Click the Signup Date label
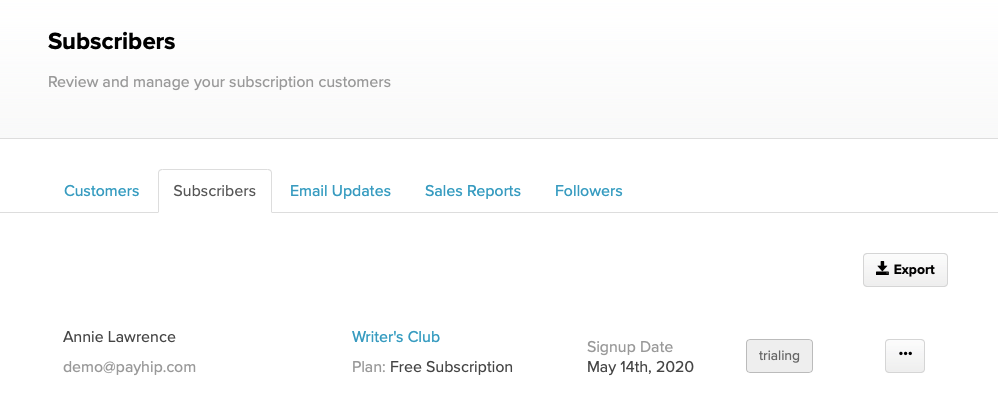 pyautogui.click(x=629, y=347)
